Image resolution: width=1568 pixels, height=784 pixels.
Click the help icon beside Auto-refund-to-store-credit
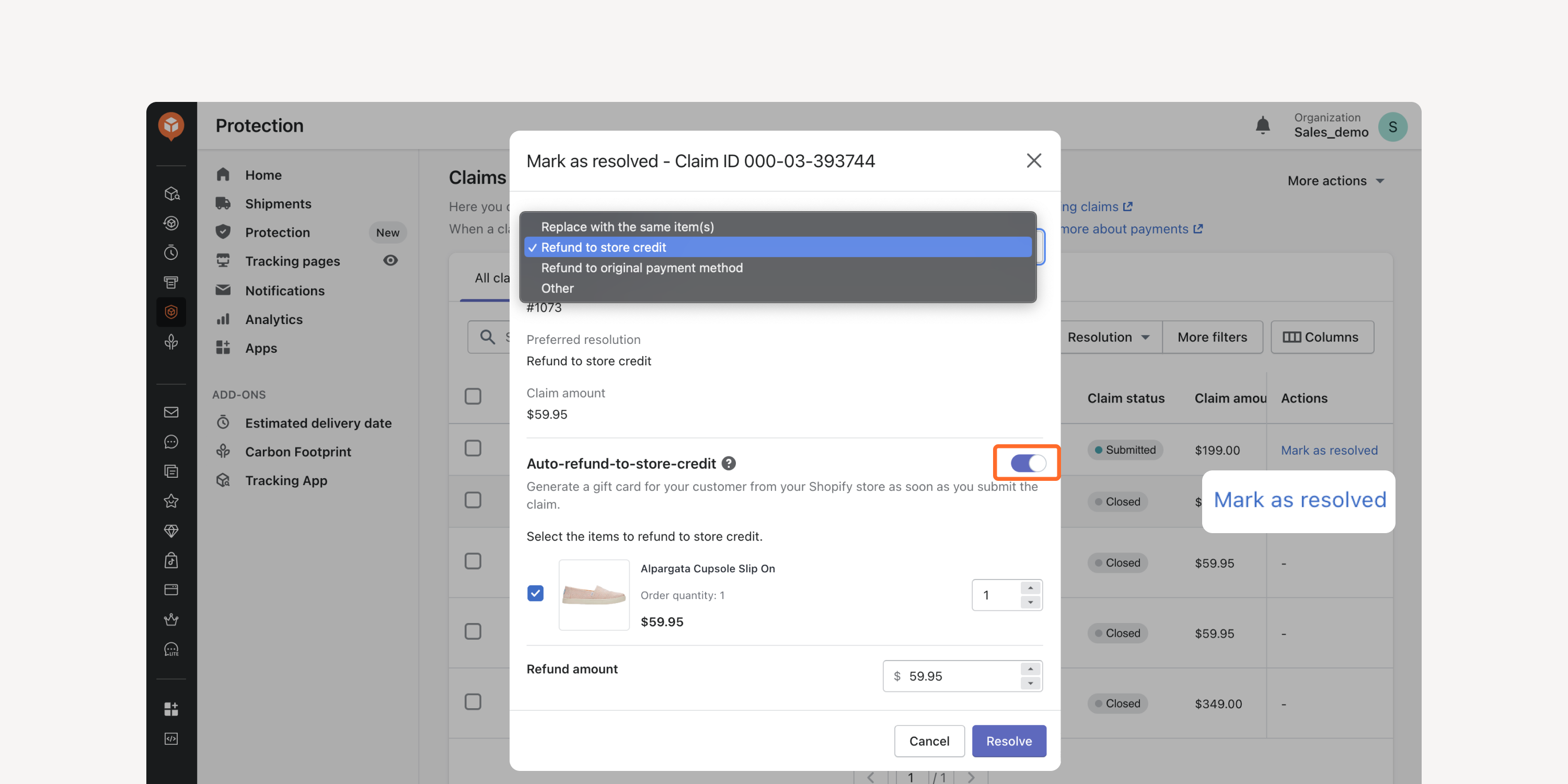point(729,463)
